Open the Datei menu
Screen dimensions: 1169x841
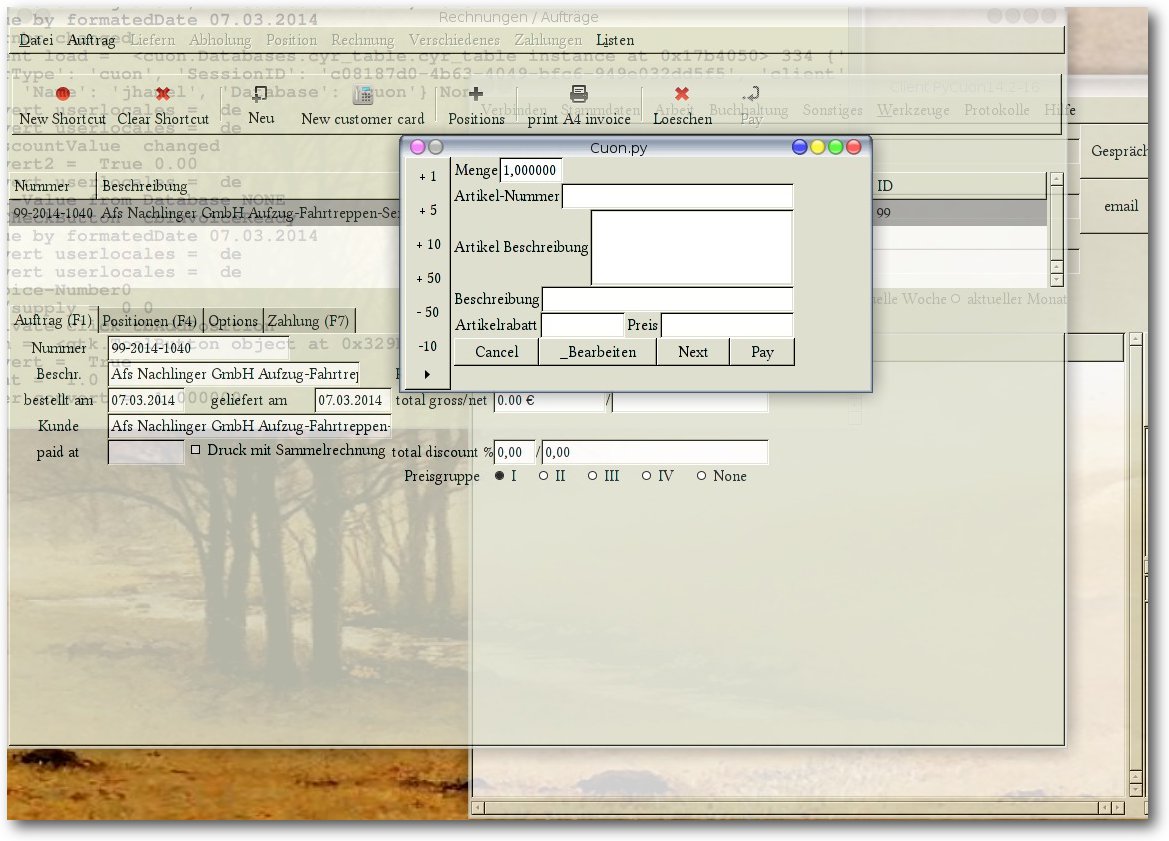click(x=36, y=40)
